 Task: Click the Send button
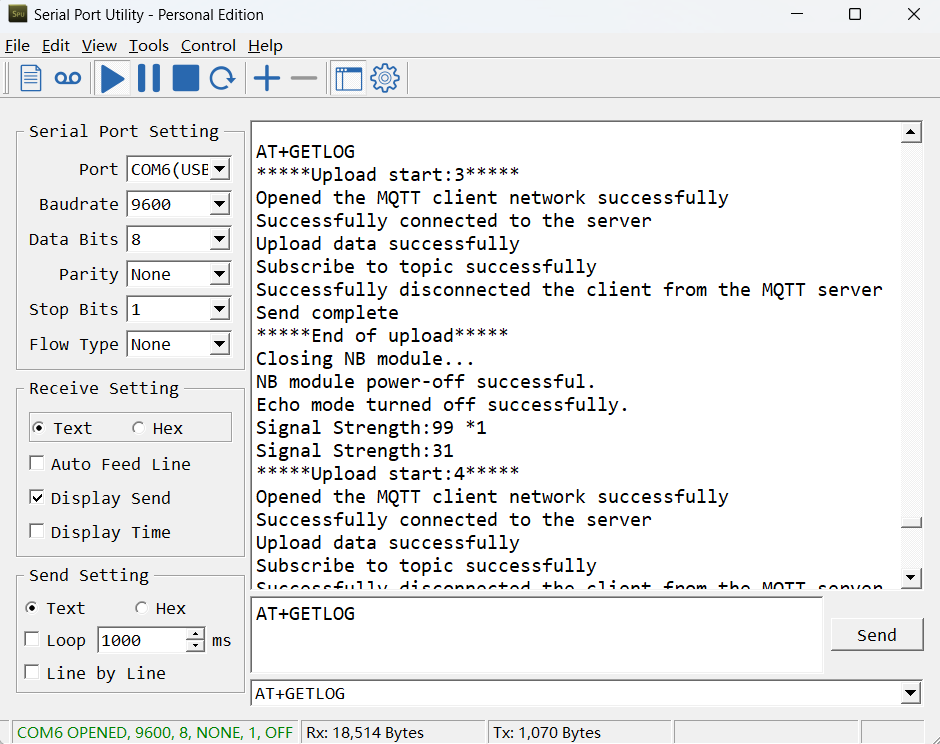point(876,635)
